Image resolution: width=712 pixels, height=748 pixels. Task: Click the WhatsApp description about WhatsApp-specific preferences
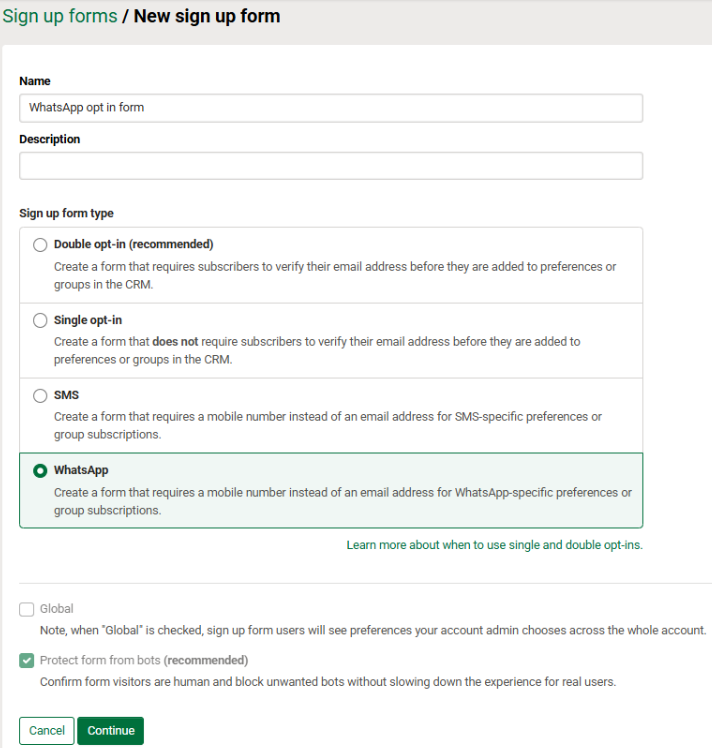[x=342, y=501]
